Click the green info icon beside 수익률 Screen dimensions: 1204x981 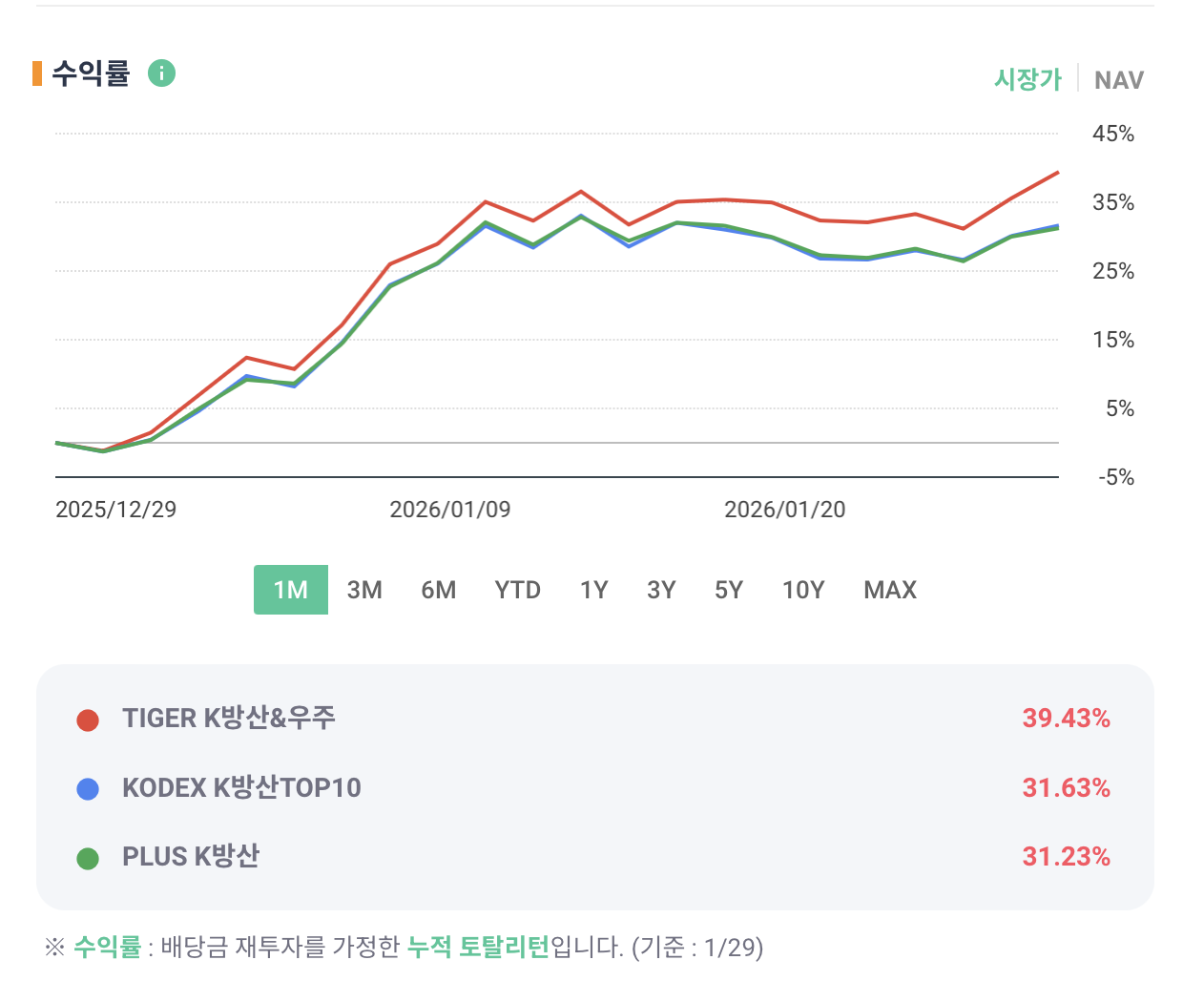(161, 73)
